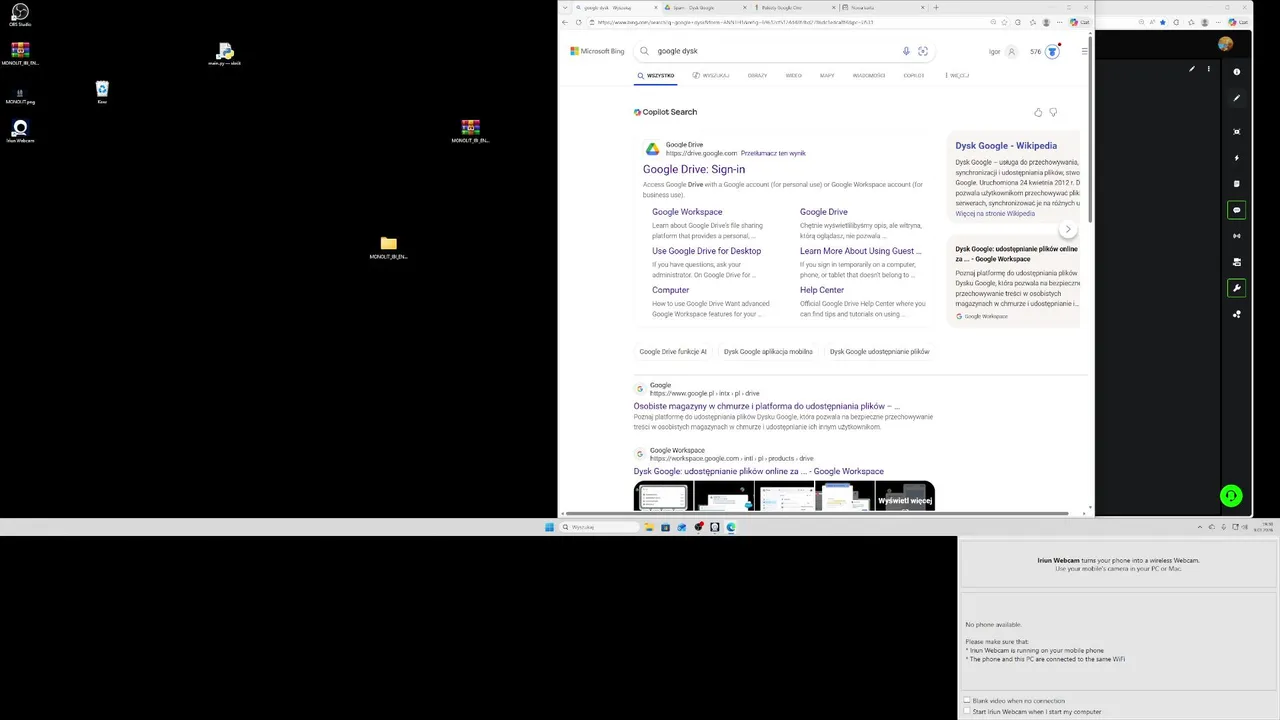Click Bing visual search camera icon
The height and width of the screenshot is (720, 1280).
923,51
